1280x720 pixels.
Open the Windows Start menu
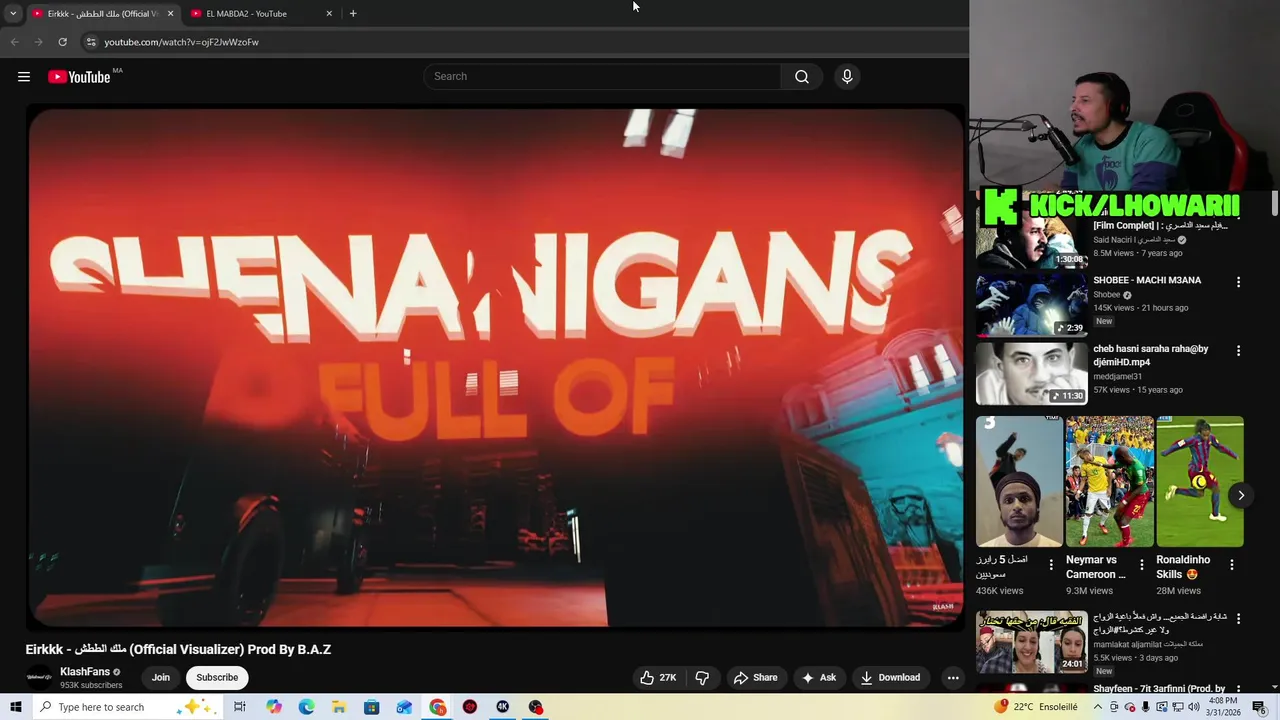[16, 707]
